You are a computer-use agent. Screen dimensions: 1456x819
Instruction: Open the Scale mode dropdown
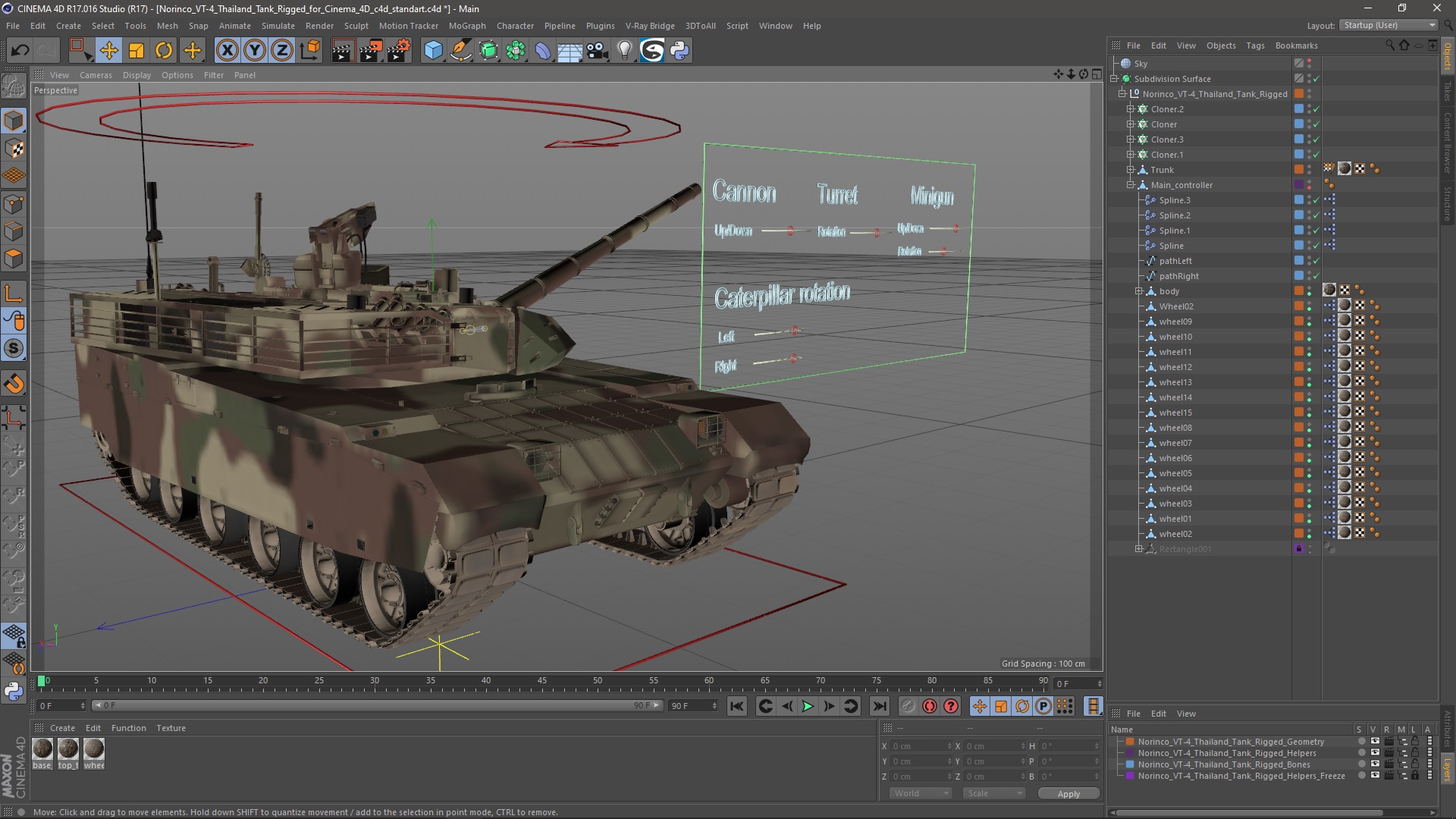(994, 793)
